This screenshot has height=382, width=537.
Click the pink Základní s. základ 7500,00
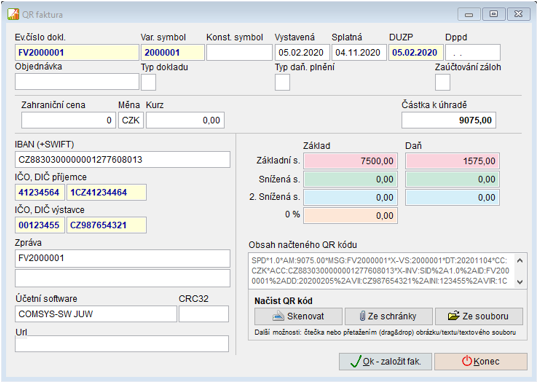(x=350, y=161)
